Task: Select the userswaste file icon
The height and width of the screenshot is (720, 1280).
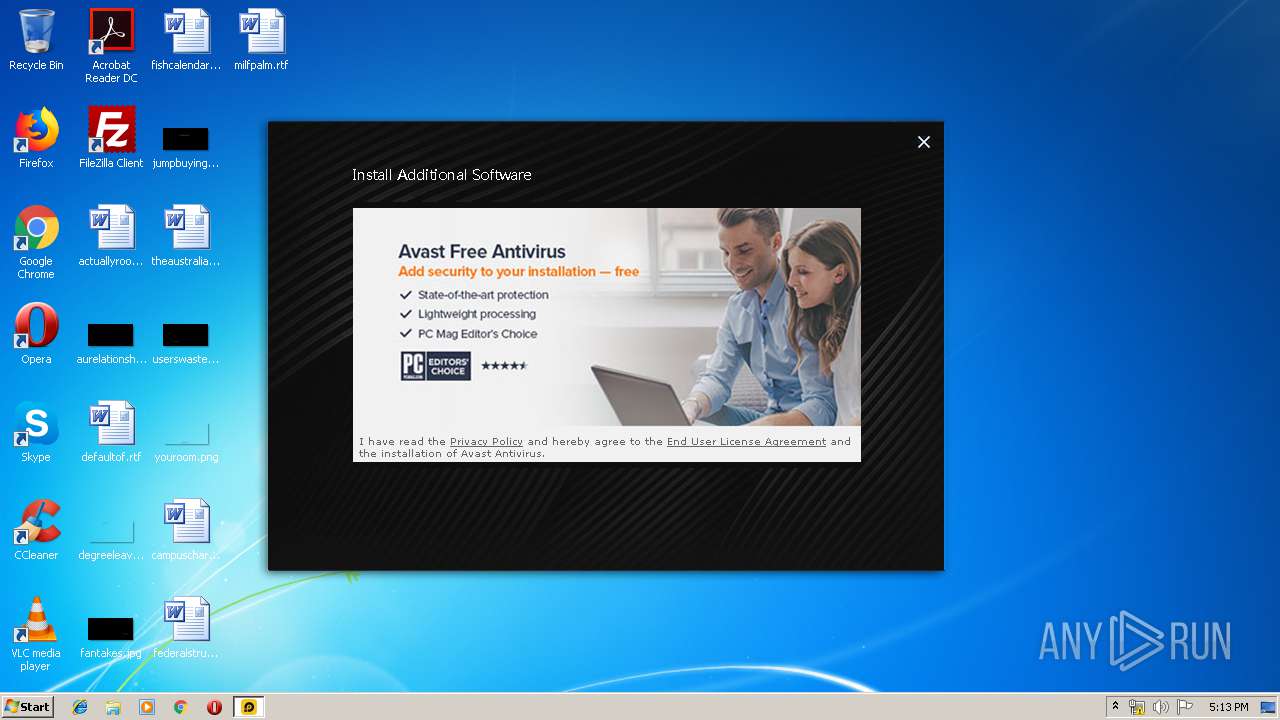Action: [186, 342]
